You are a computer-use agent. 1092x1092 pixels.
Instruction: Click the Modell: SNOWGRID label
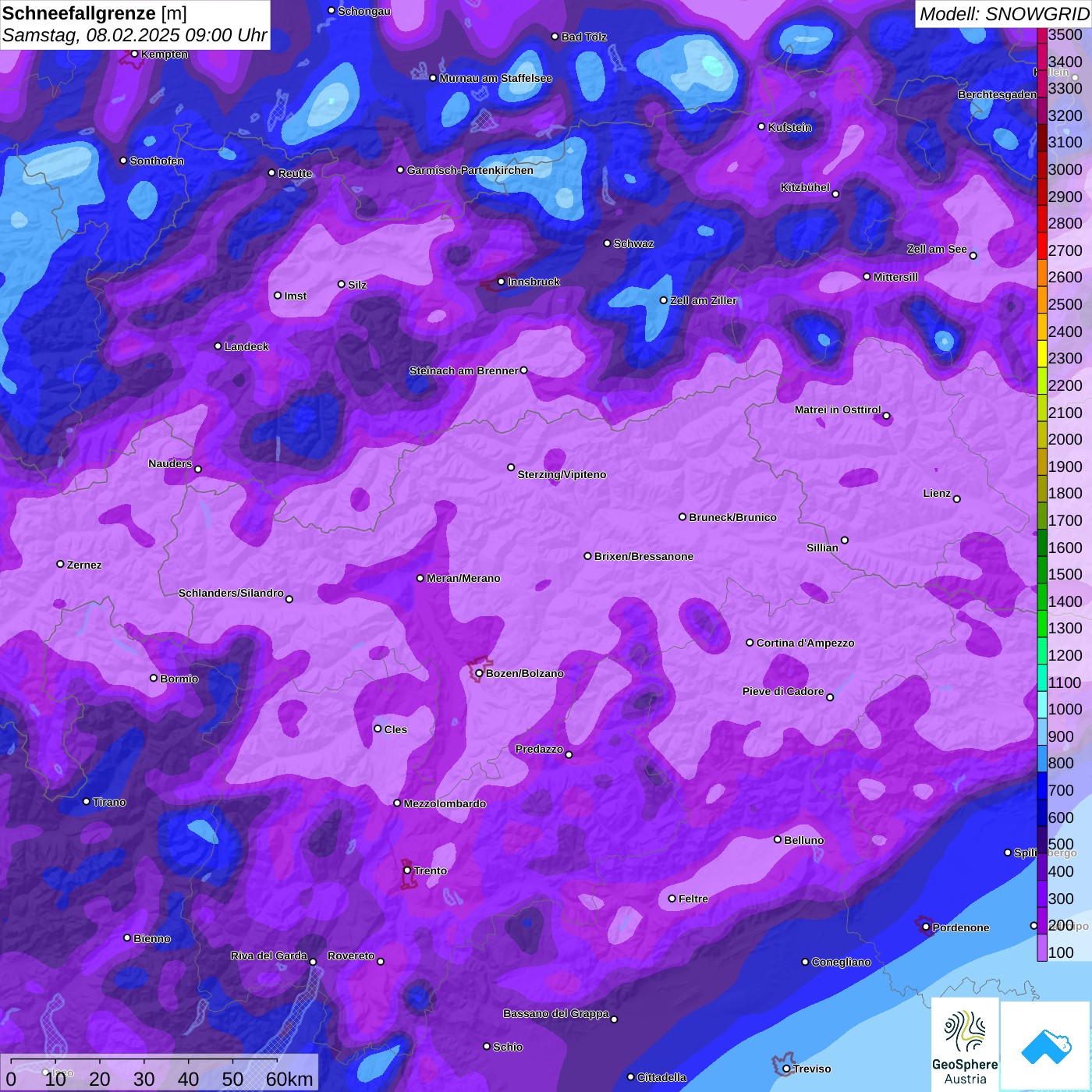tap(1004, 13)
